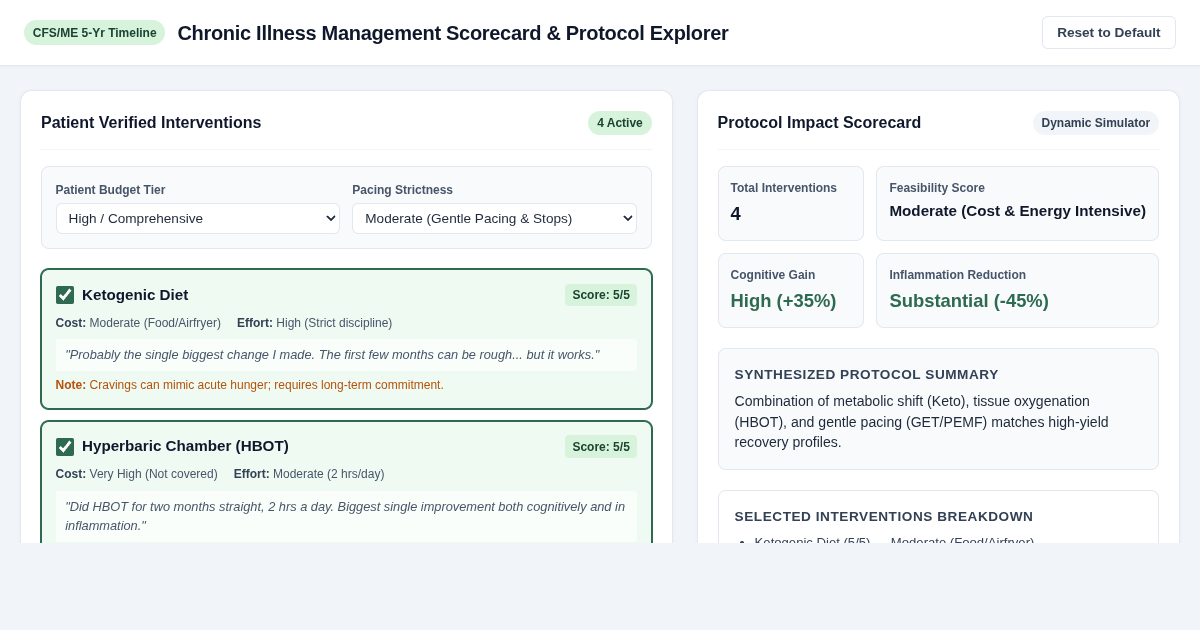This screenshot has height=630, width=1200.
Task: Uncheck the Ketogenic Diet checkbox
Action: tap(65, 295)
